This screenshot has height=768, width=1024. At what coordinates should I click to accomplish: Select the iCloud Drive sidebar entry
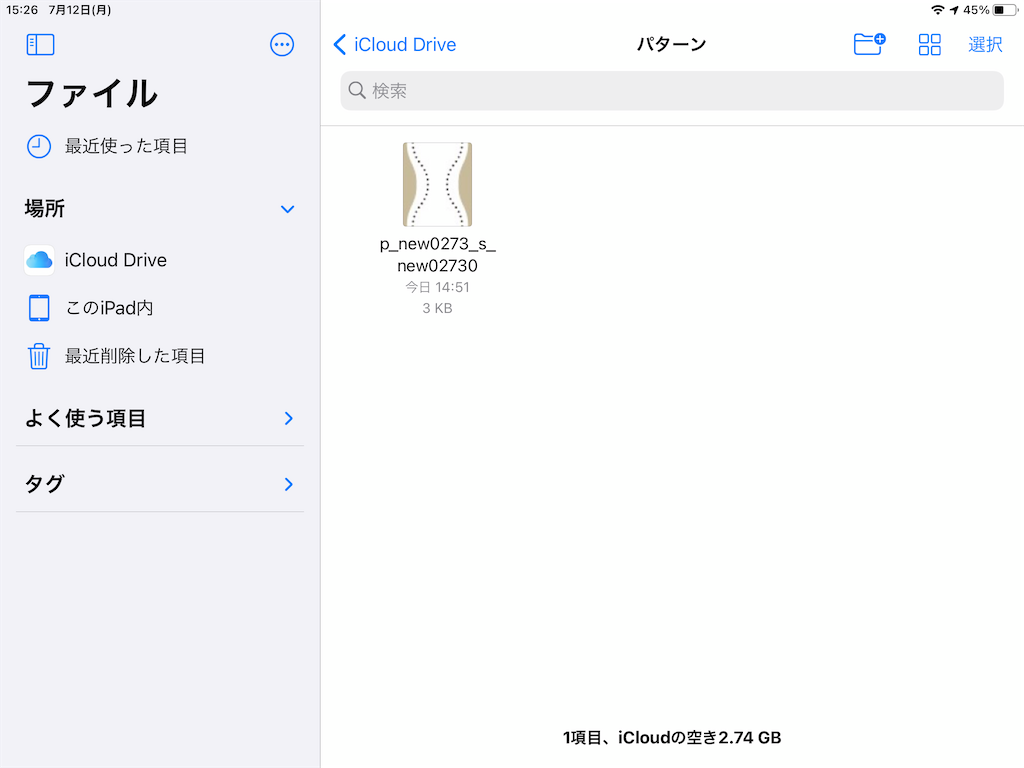(110, 260)
